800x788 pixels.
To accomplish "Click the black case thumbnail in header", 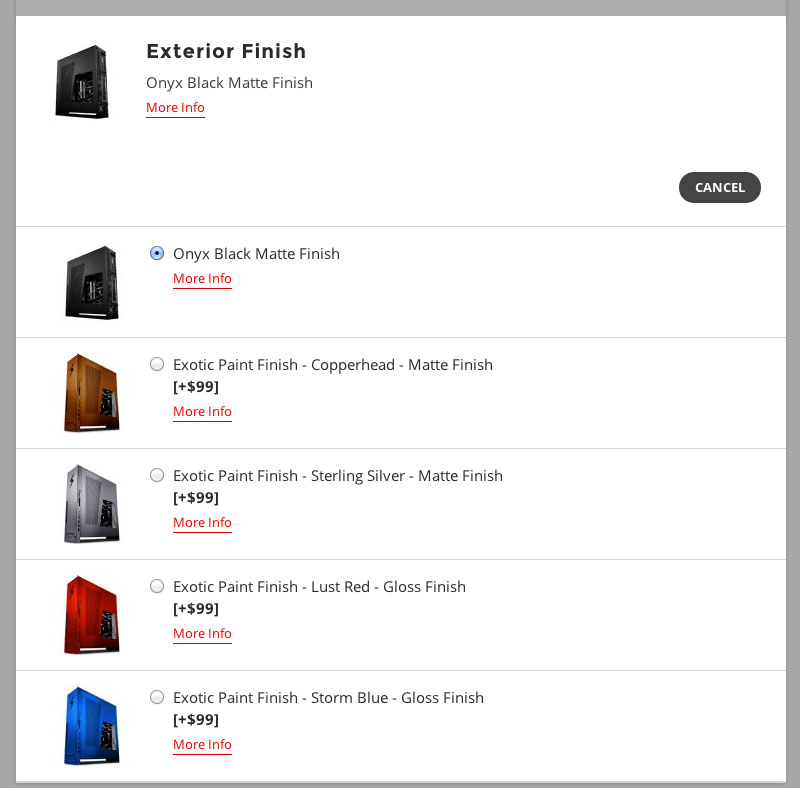I will click(x=82, y=82).
